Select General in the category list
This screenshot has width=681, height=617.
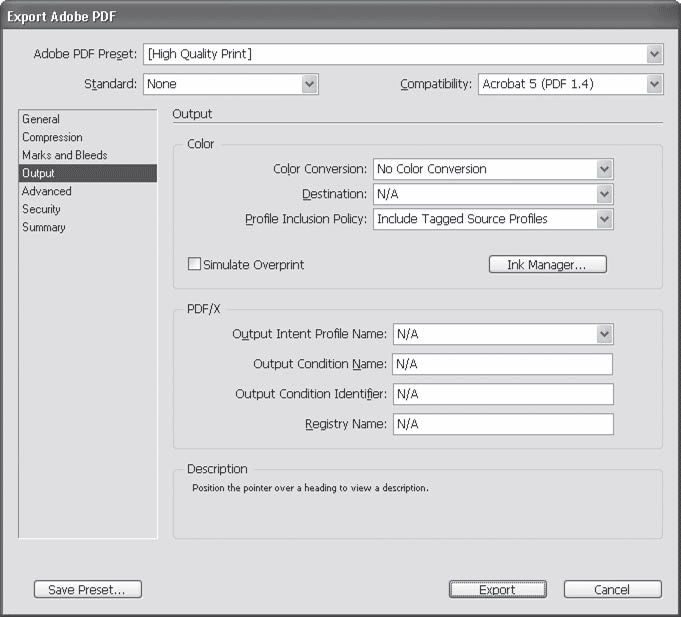click(41, 119)
